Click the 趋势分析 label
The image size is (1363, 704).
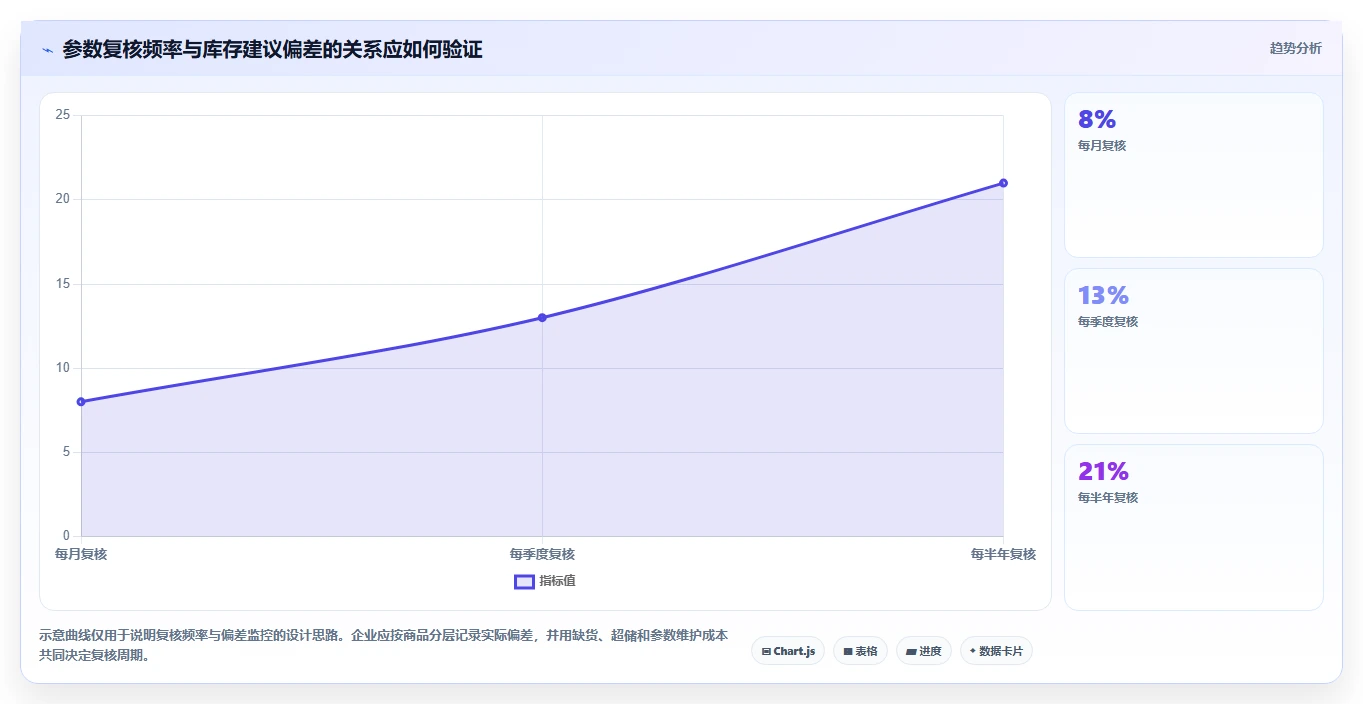coord(1295,48)
